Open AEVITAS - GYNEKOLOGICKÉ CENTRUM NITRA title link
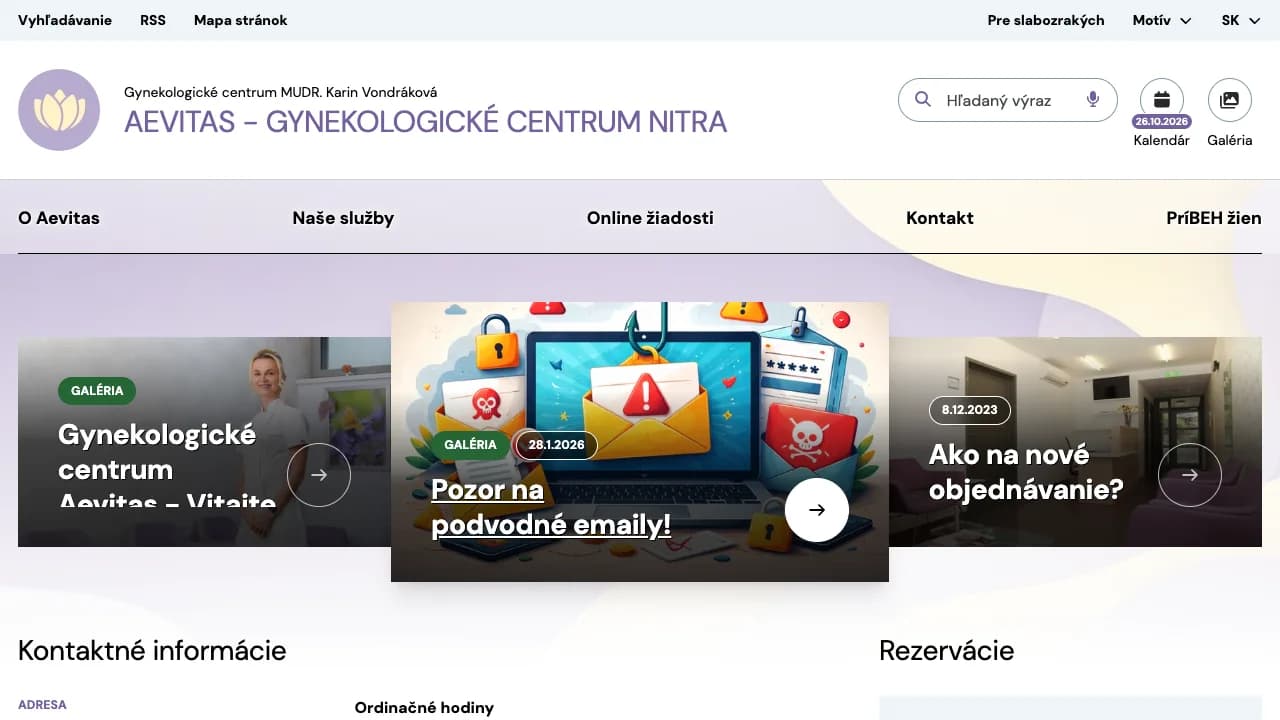The image size is (1280, 720). pyautogui.click(x=426, y=122)
